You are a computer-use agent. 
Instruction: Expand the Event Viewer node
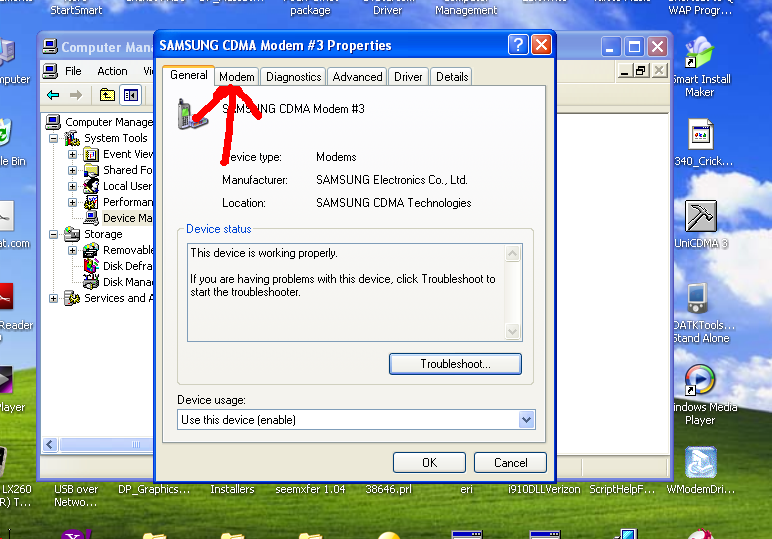coord(72,155)
